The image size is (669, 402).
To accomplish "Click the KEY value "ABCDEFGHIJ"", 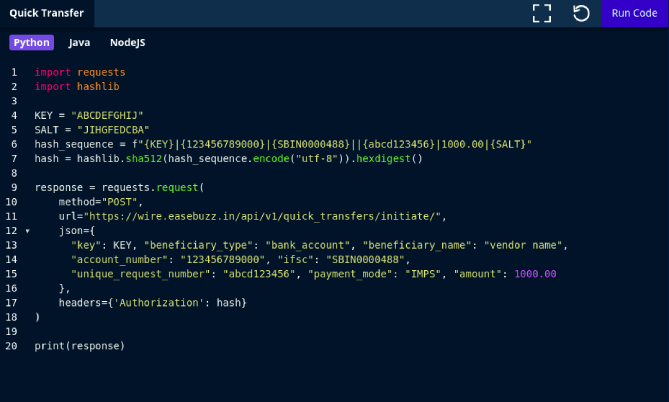I will pos(114,115).
